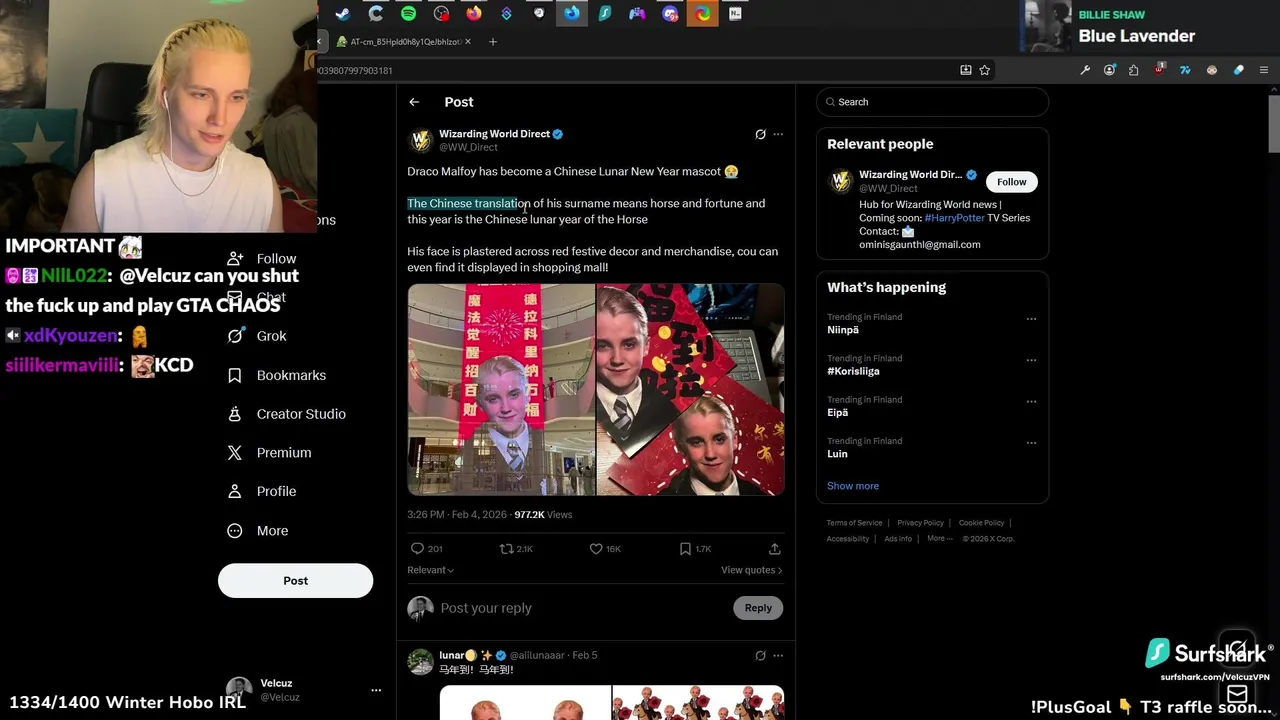Open more options on lunar's reply

coord(778,656)
